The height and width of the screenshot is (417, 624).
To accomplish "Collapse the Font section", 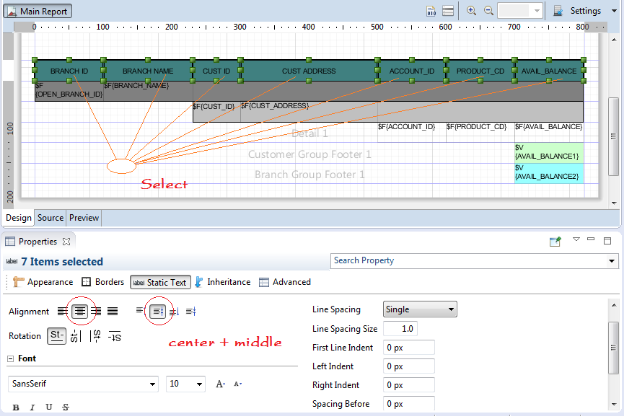I will click(x=11, y=359).
